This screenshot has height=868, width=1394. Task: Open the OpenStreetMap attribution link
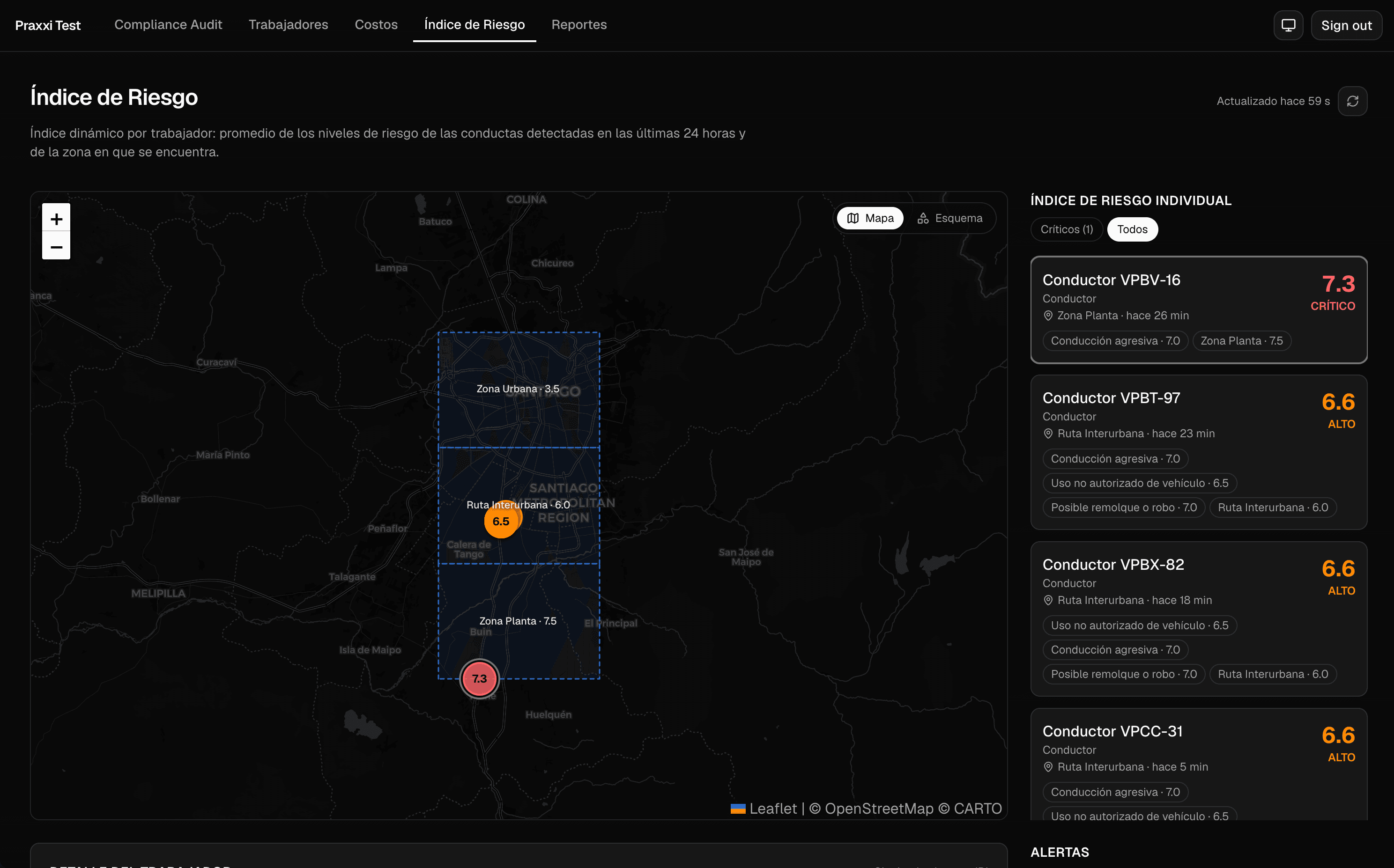tap(879, 808)
